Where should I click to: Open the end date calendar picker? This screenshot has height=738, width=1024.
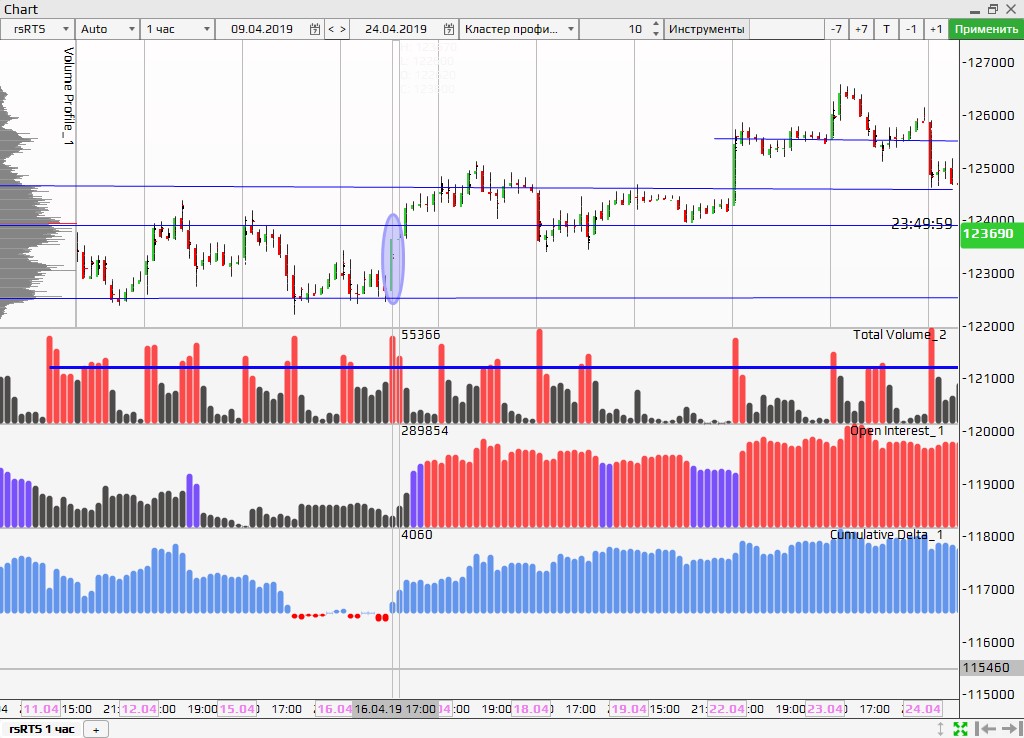[x=449, y=29]
